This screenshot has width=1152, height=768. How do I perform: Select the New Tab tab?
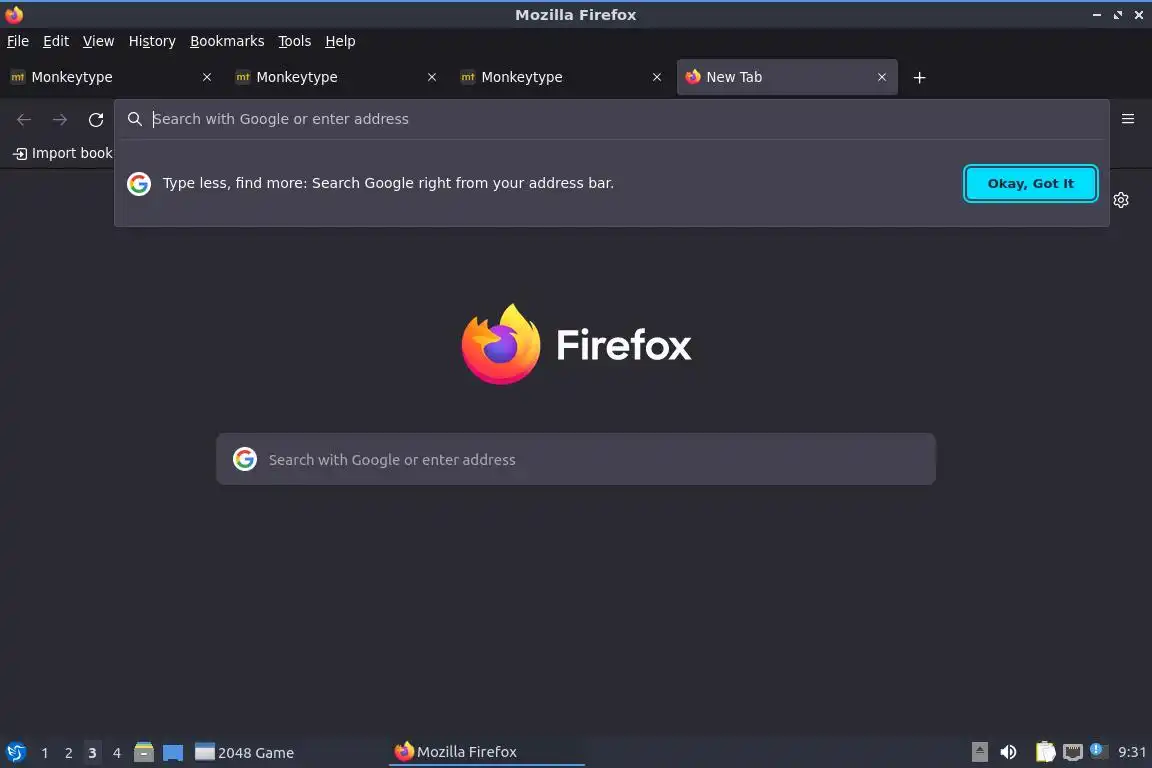787,77
